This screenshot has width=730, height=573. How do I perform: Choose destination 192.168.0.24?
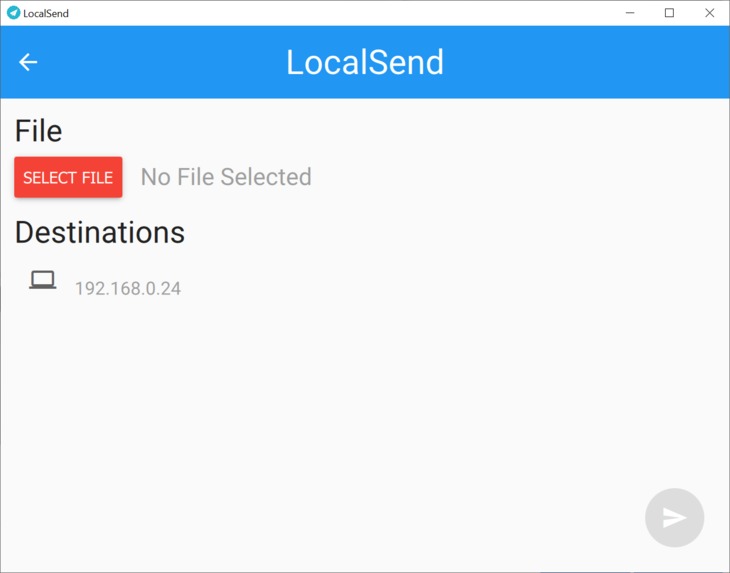click(128, 289)
